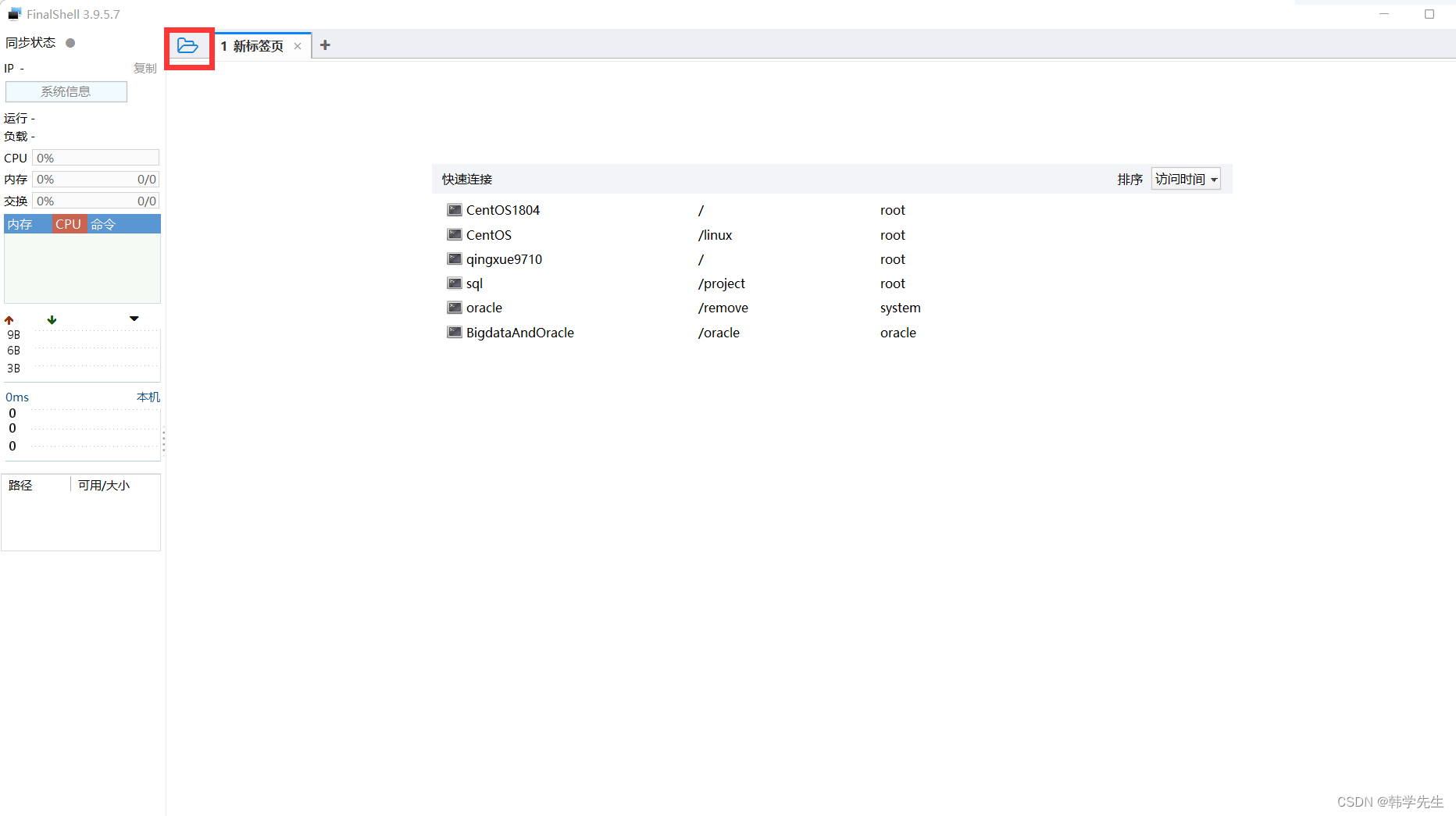Click the terminal icon beside sql

pyautogui.click(x=454, y=283)
